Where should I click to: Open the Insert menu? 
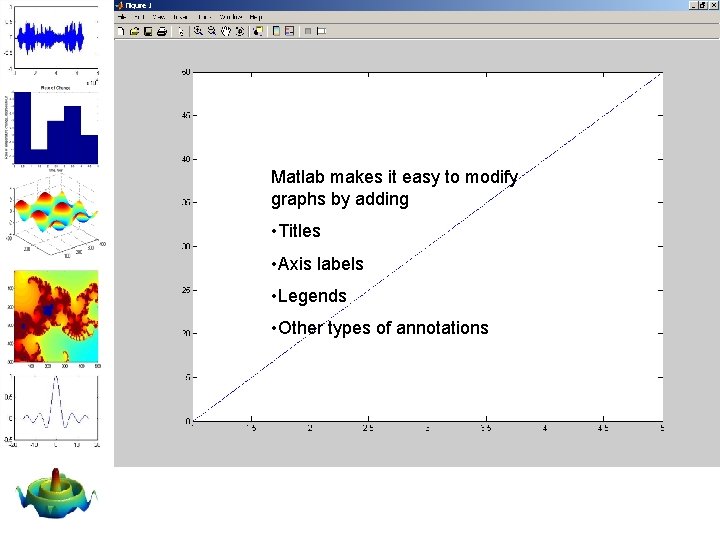[x=180, y=17]
